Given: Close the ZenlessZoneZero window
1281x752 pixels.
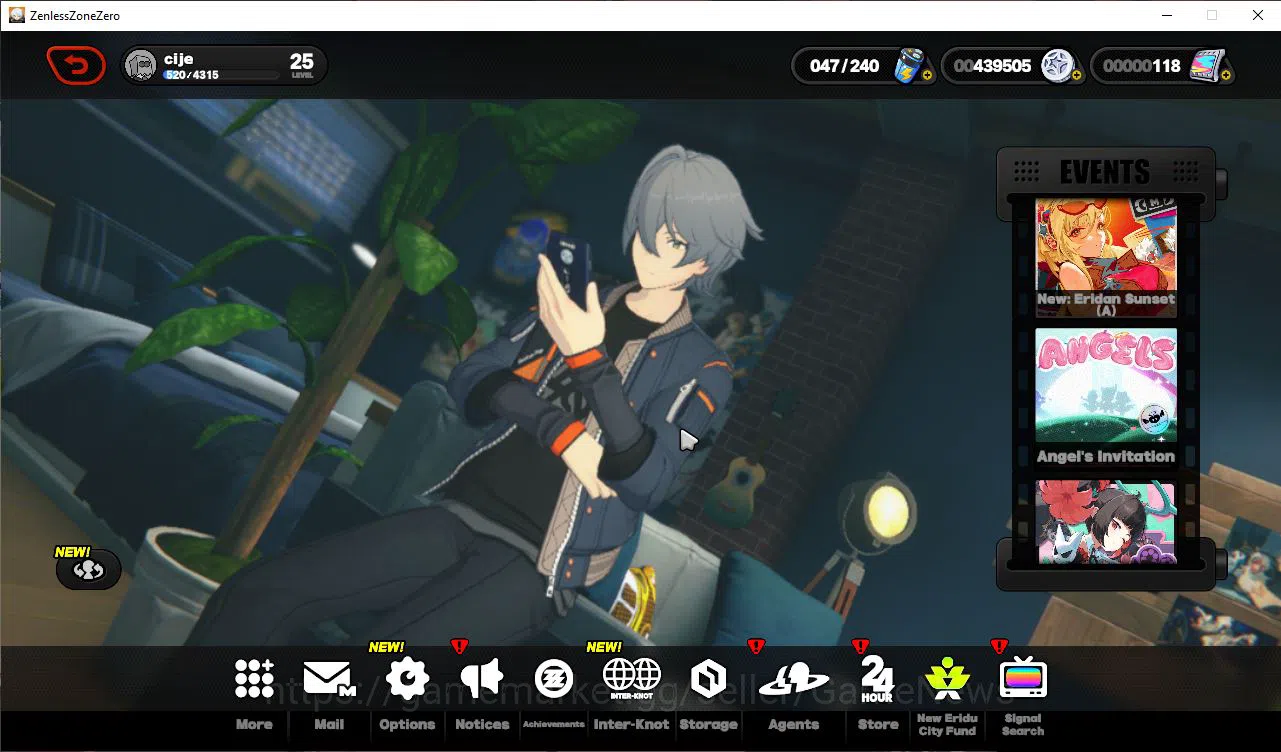Looking at the screenshot, I should pyautogui.click(x=1258, y=15).
